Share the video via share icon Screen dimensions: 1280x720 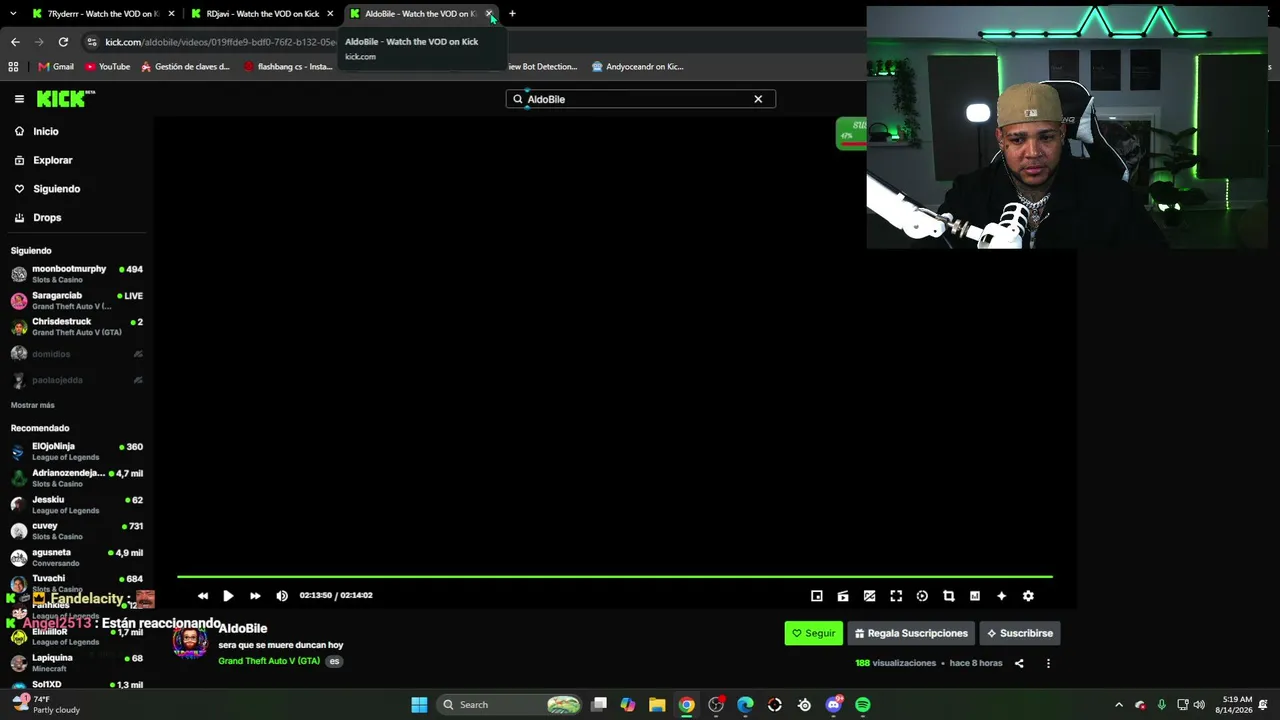tap(1019, 663)
